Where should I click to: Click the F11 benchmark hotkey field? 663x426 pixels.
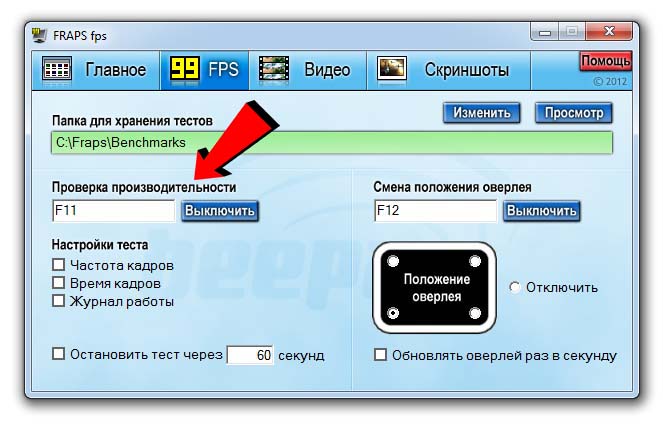point(113,210)
